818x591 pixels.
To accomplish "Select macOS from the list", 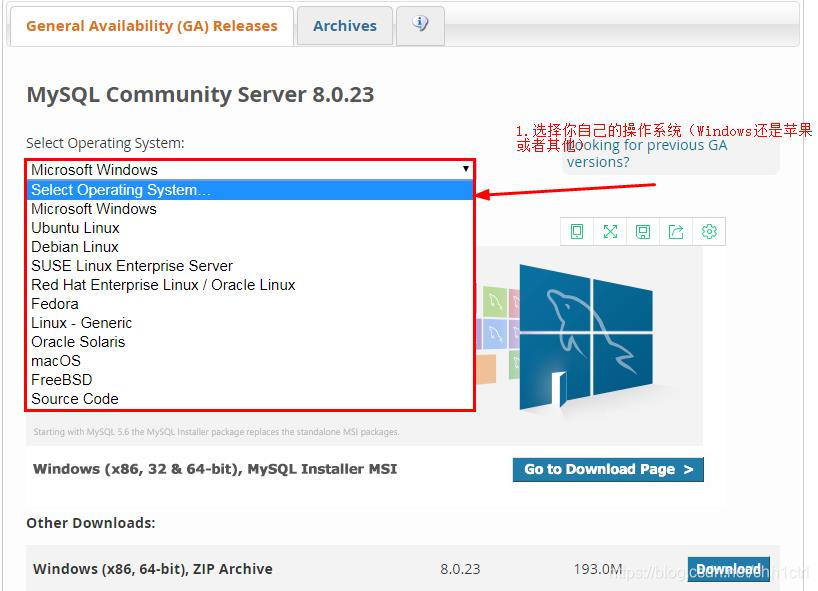I will pyautogui.click(x=250, y=361).
